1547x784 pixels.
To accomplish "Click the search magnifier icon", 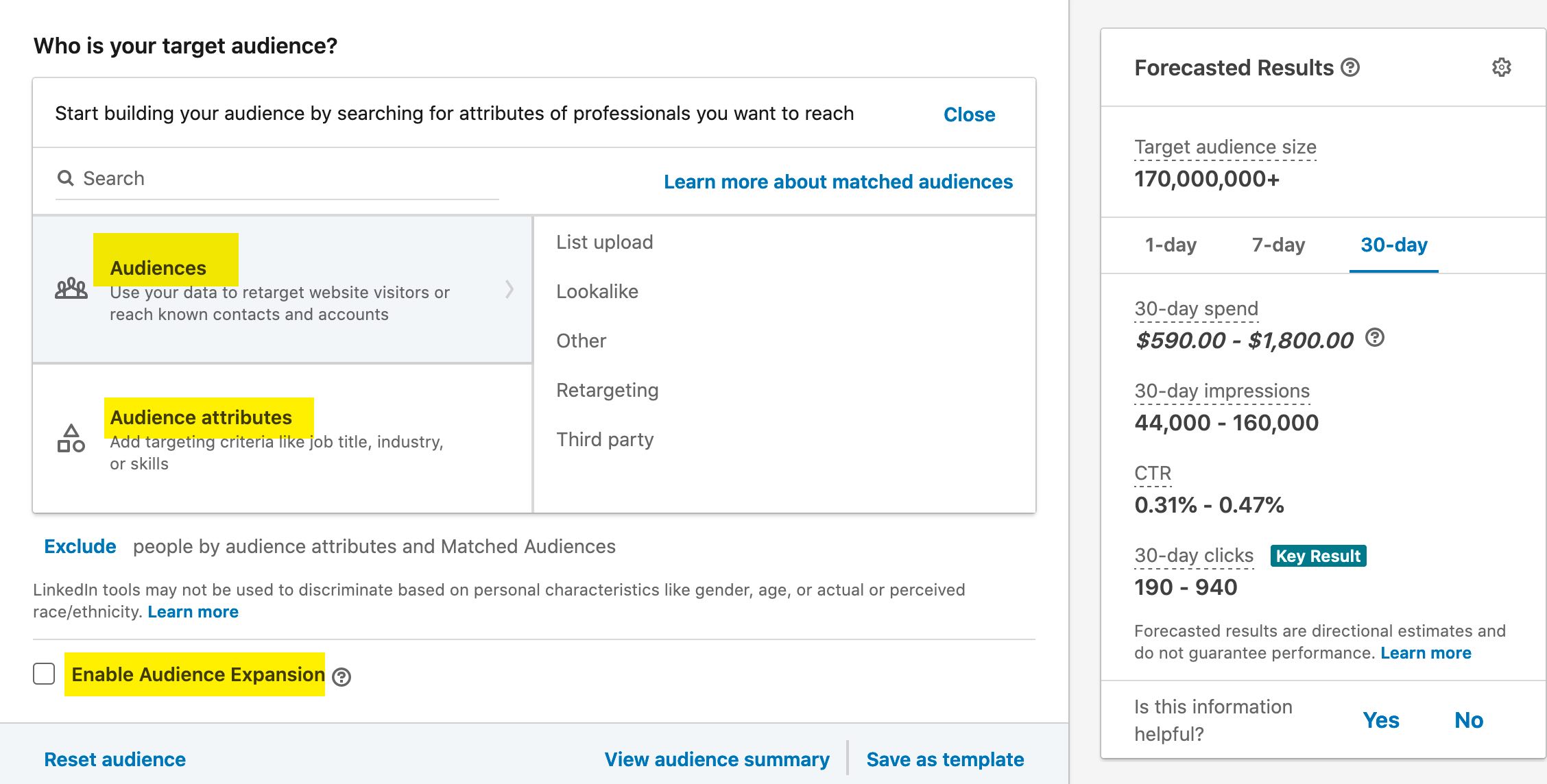I will pyautogui.click(x=66, y=177).
